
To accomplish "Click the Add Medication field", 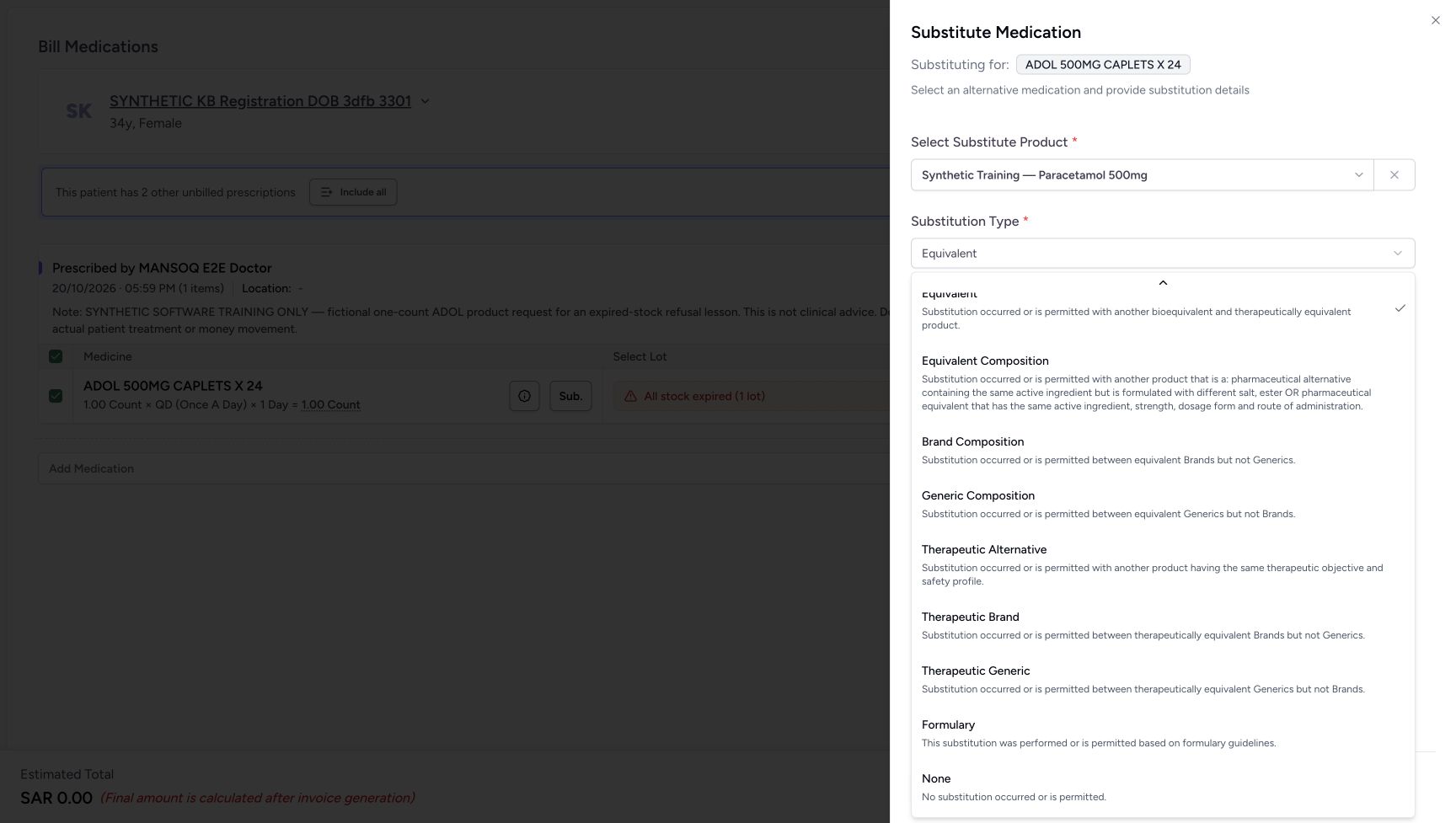I will coord(463,468).
